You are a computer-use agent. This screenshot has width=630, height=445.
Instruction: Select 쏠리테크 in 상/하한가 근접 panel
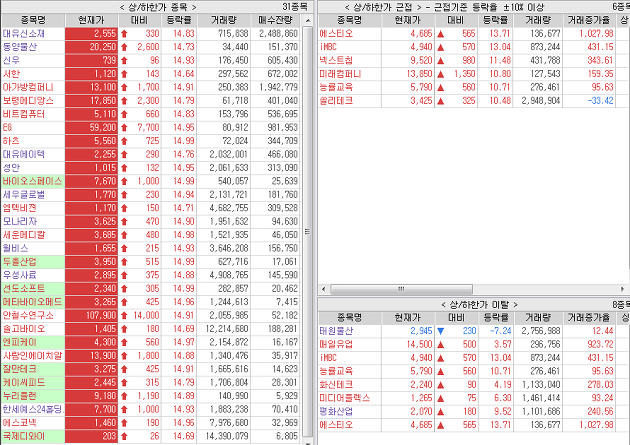click(336, 101)
